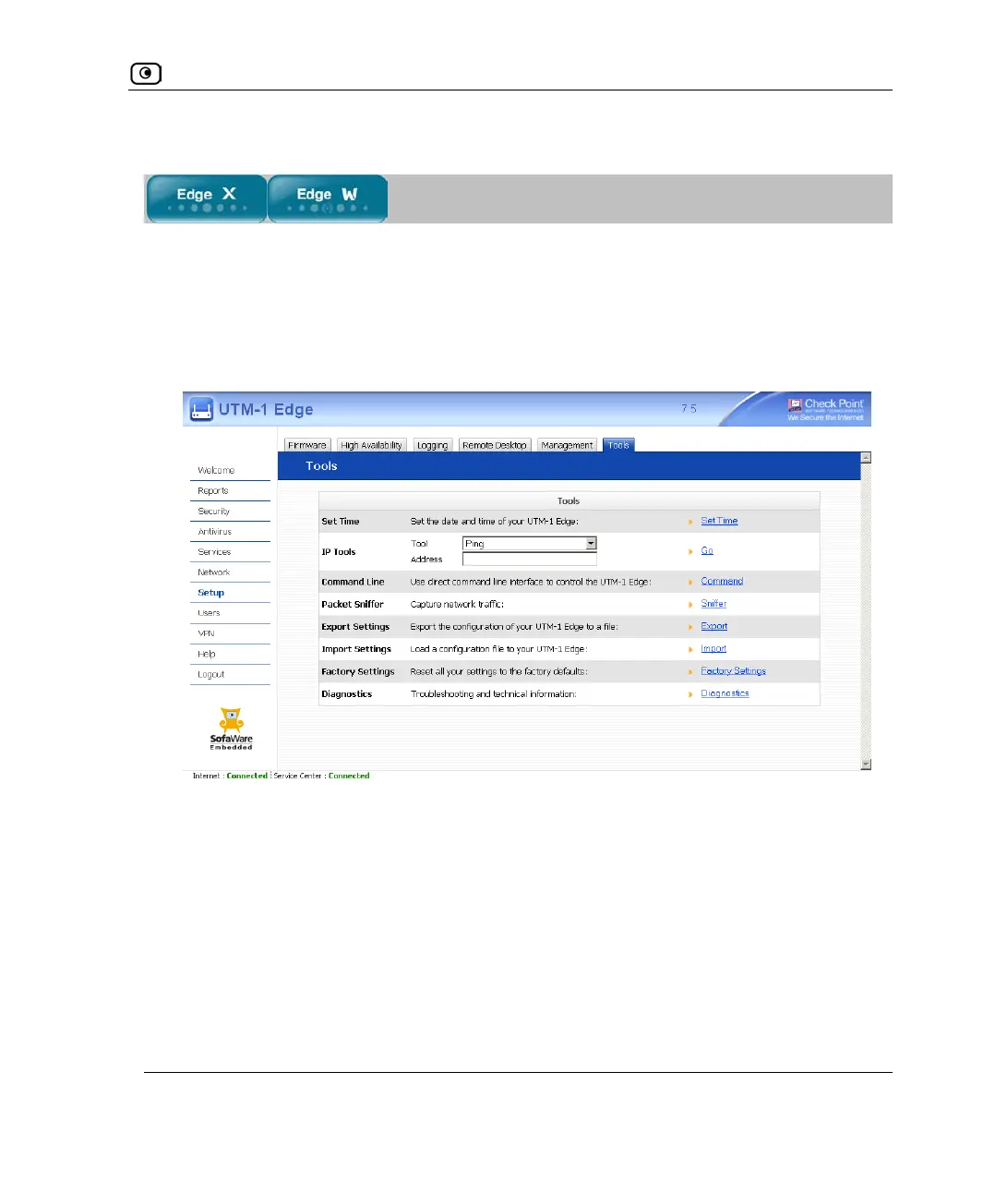
Task: Click the Diagnostics row label
Action: point(347,694)
